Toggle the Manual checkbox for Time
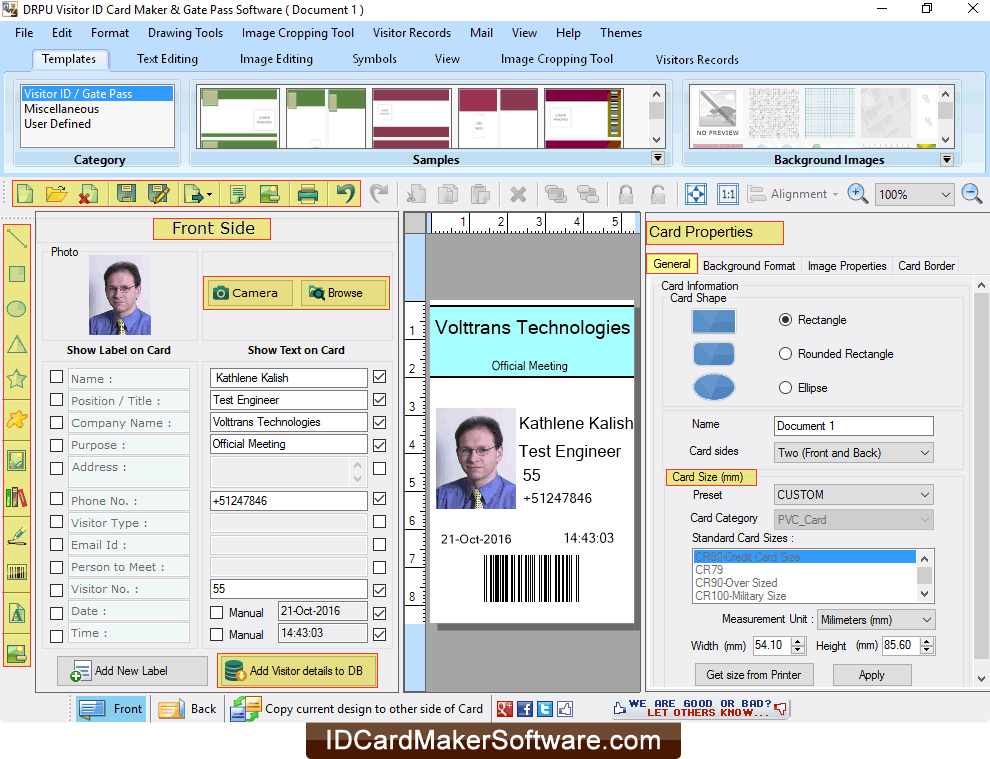Image resolution: width=990 pixels, height=759 pixels. pyautogui.click(x=217, y=634)
